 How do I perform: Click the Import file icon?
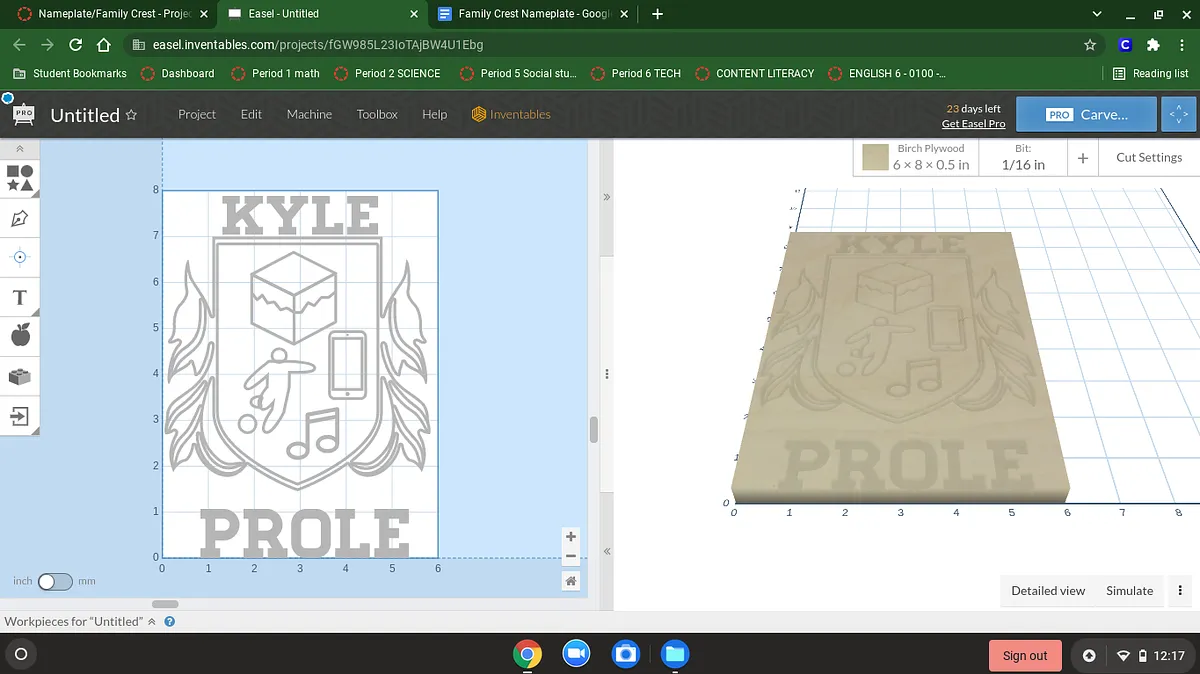(20, 415)
